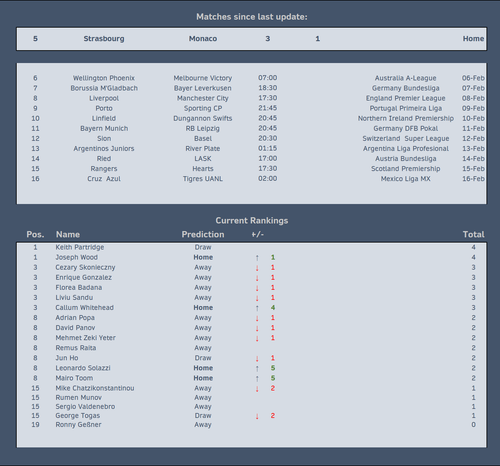Click Florea Badana name

79,287
